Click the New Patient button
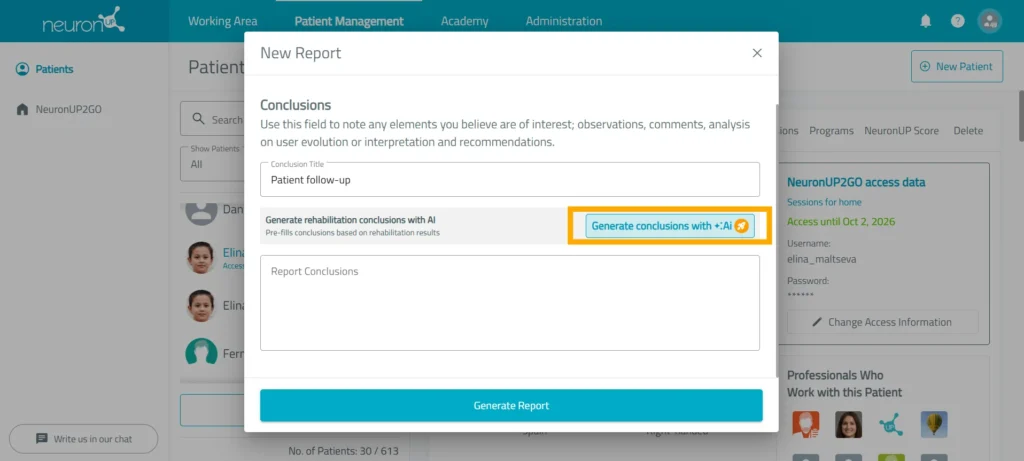The height and width of the screenshot is (461, 1024). (x=957, y=67)
